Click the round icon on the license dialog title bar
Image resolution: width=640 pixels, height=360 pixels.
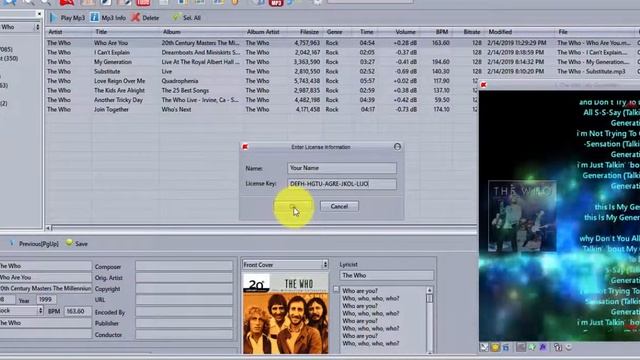(397, 147)
